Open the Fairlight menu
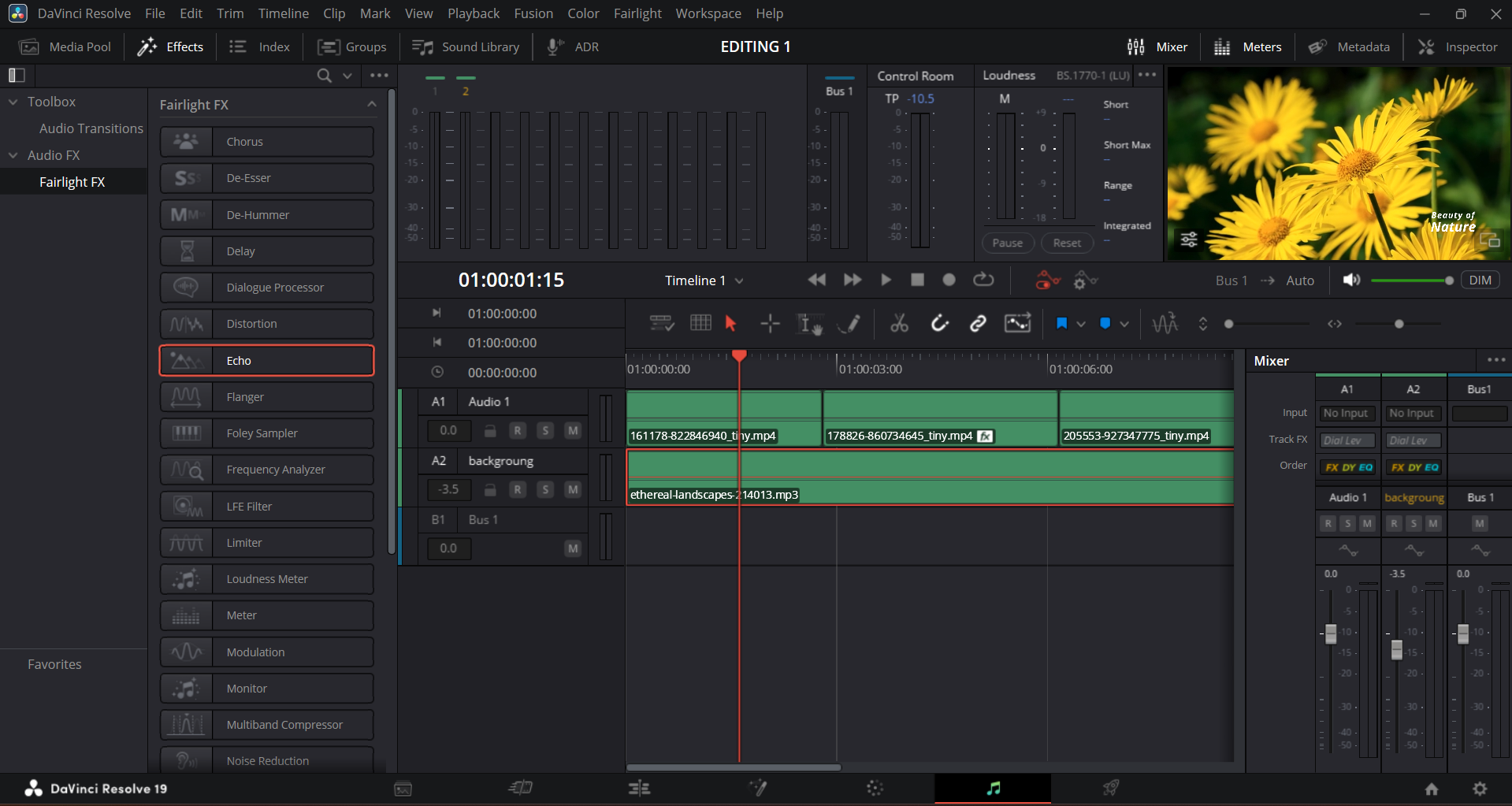Viewport: 1512px width, 806px height. [x=637, y=13]
